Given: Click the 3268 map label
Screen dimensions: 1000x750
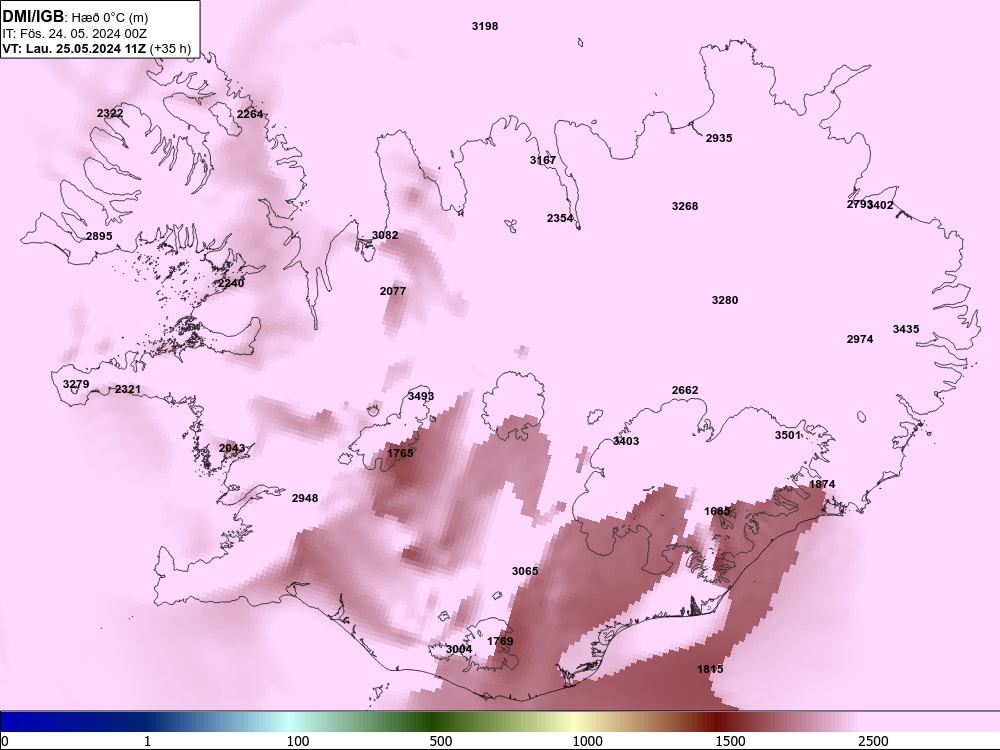Looking at the screenshot, I should pos(685,206).
